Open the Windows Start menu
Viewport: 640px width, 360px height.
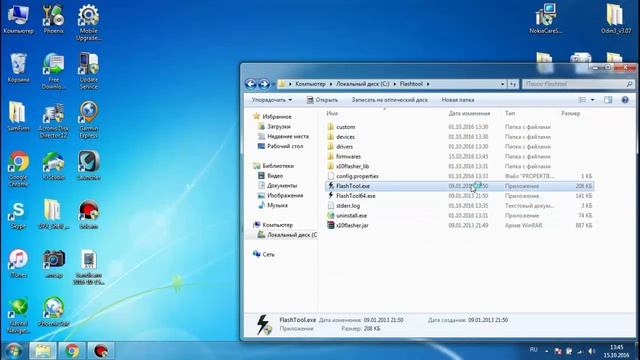(13, 351)
